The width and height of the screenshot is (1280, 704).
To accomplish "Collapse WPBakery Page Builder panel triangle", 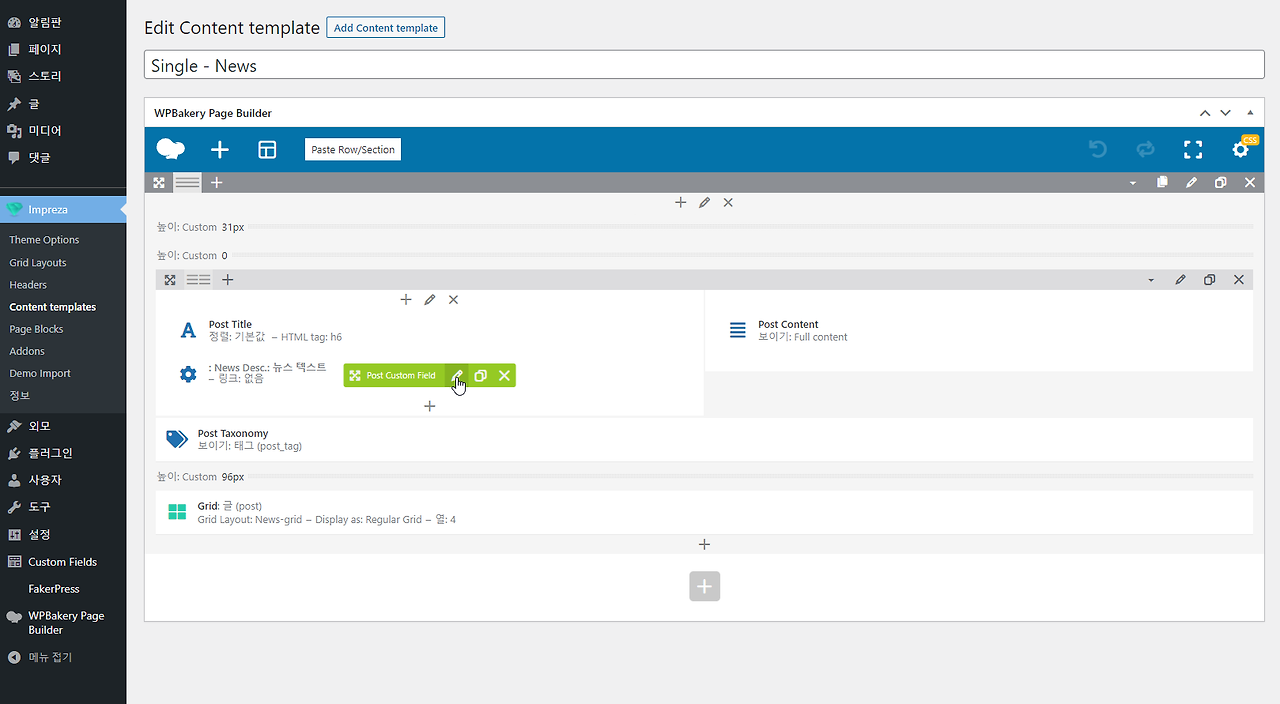I will 1250,112.
